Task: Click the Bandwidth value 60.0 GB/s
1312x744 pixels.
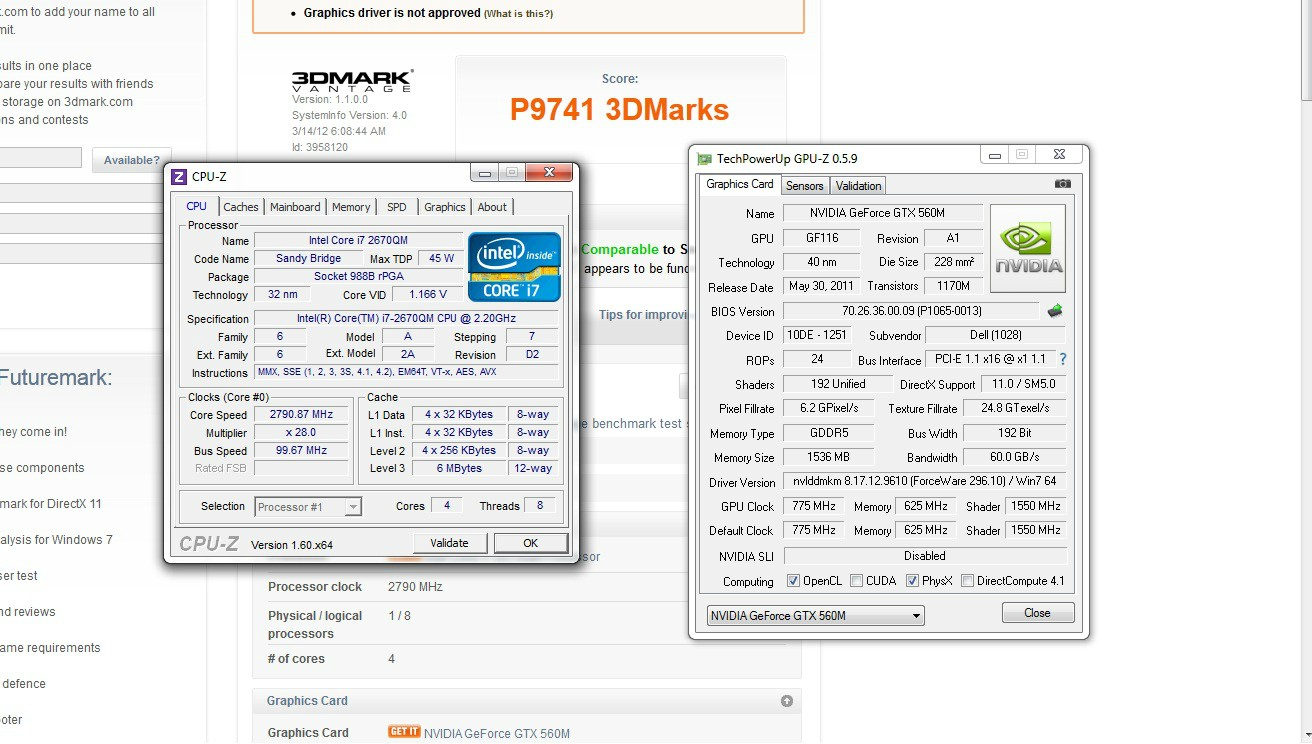Action: [1014, 457]
